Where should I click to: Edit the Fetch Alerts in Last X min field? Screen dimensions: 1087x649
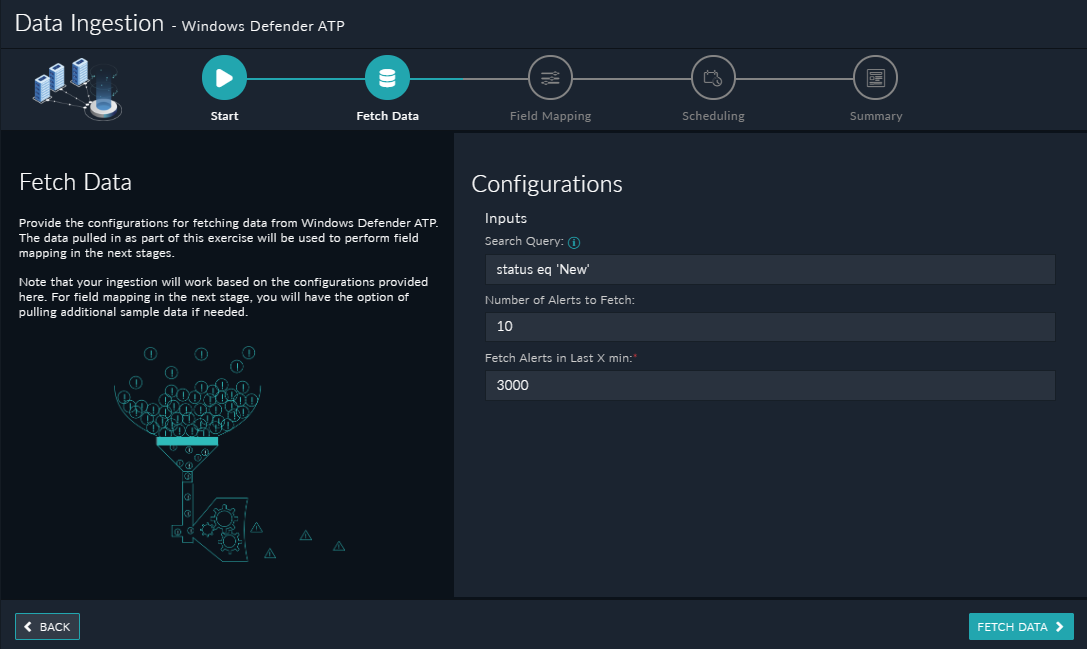[x=769, y=385]
